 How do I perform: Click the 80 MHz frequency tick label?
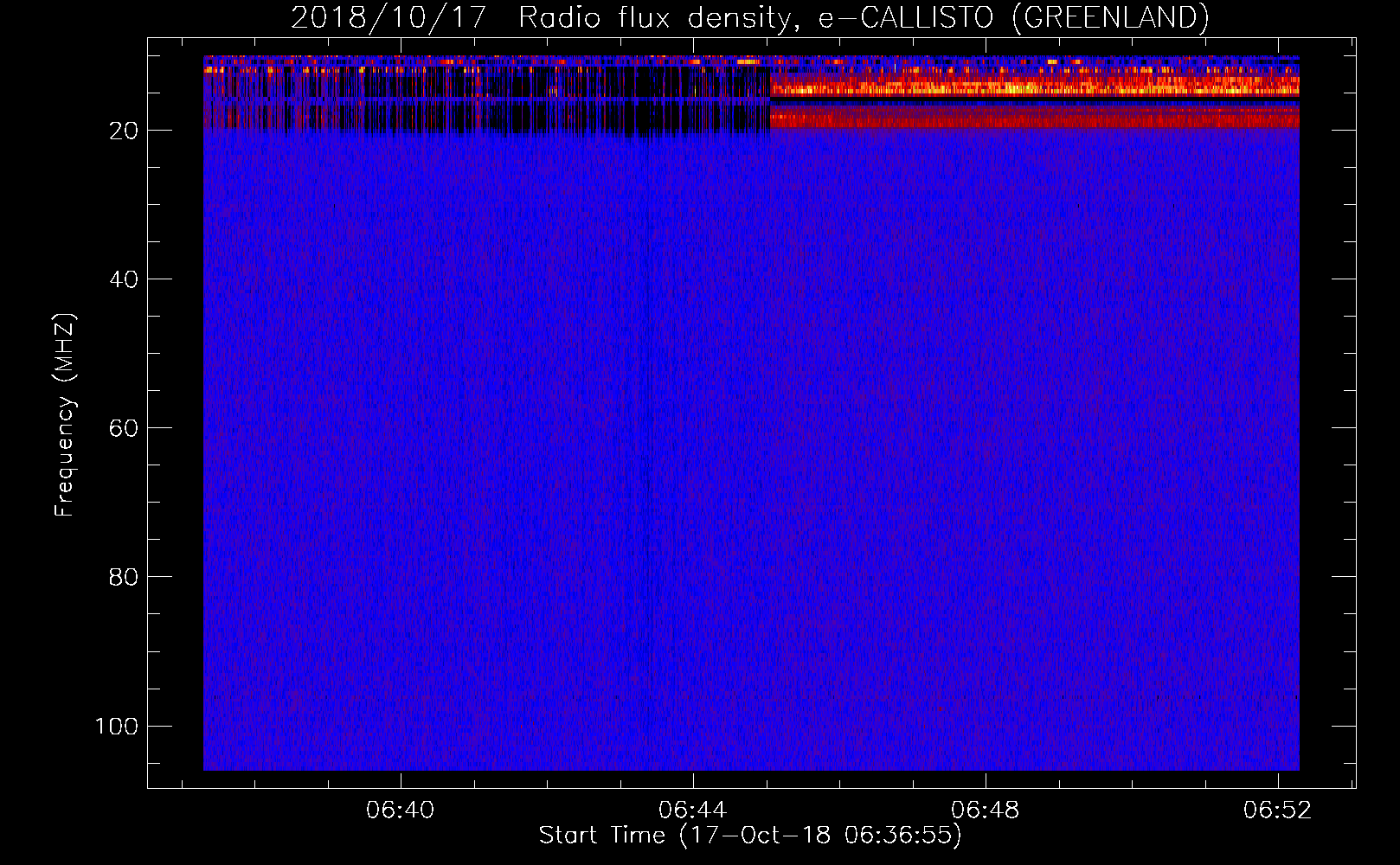tap(124, 577)
